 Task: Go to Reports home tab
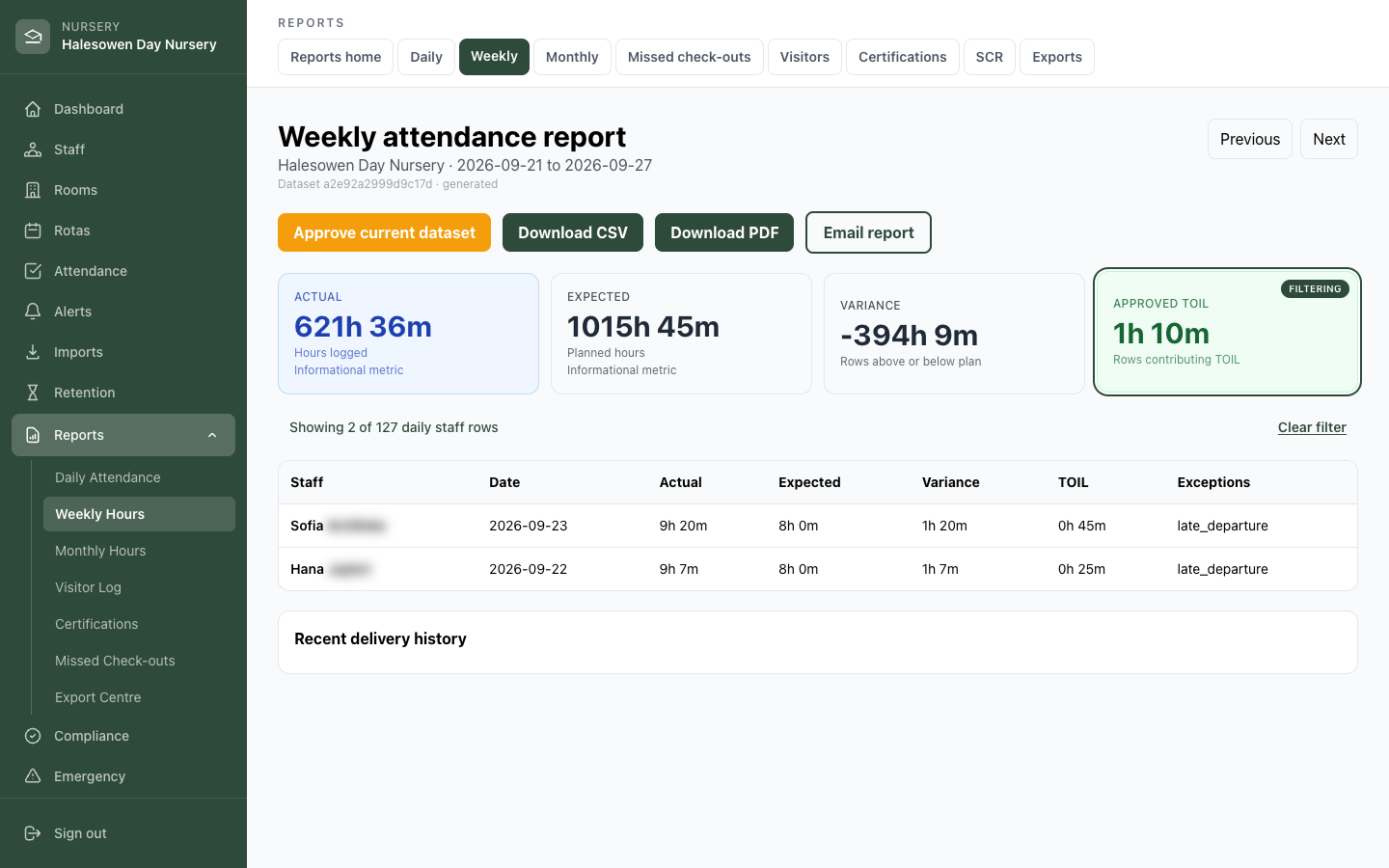coord(336,57)
